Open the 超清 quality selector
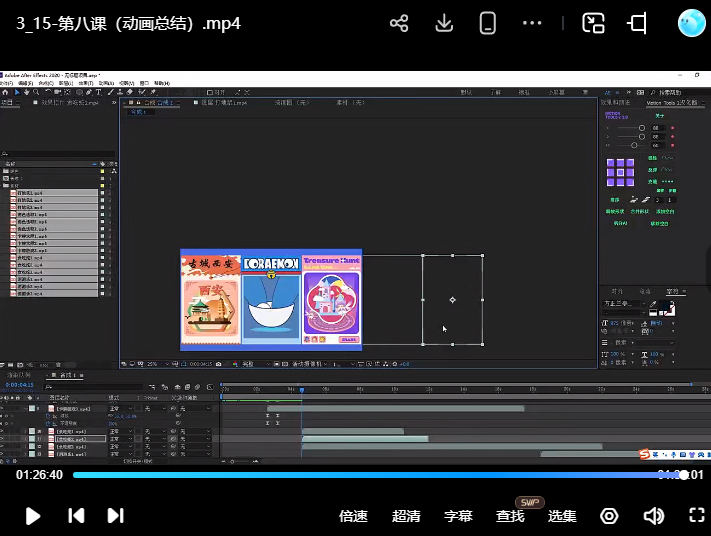 (406, 516)
